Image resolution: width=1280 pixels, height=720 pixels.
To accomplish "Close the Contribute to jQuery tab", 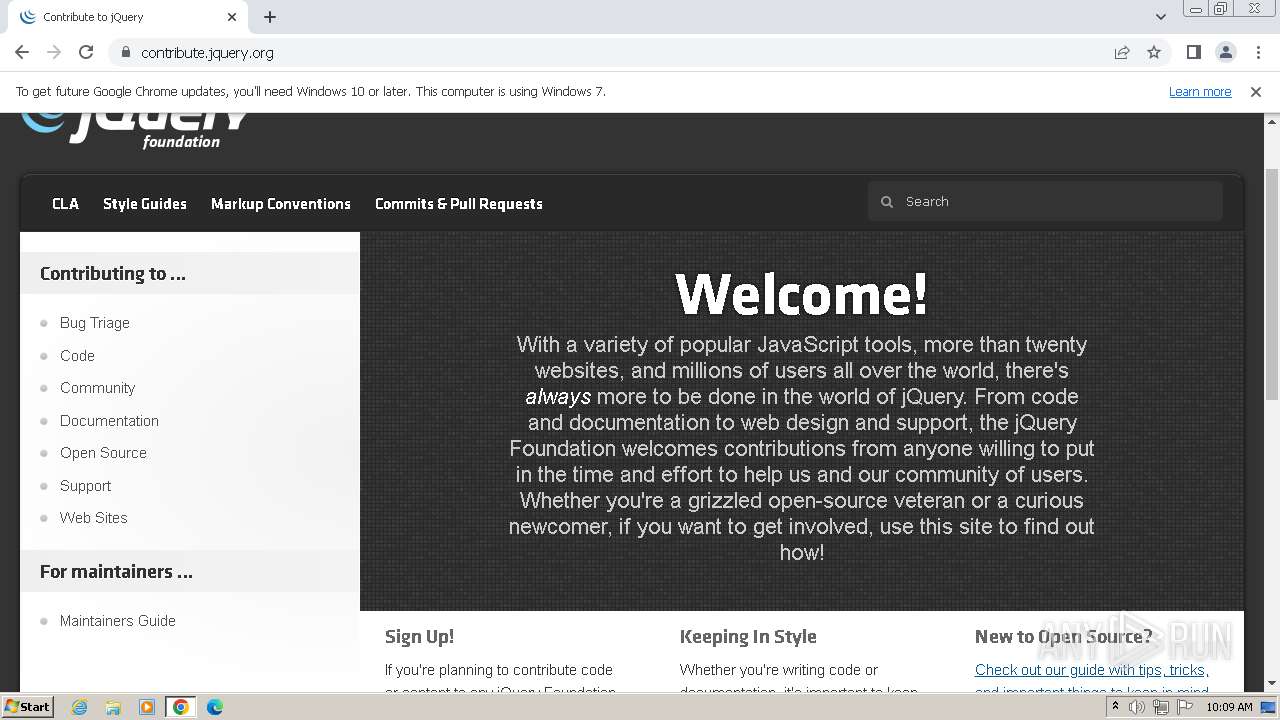I will (232, 17).
